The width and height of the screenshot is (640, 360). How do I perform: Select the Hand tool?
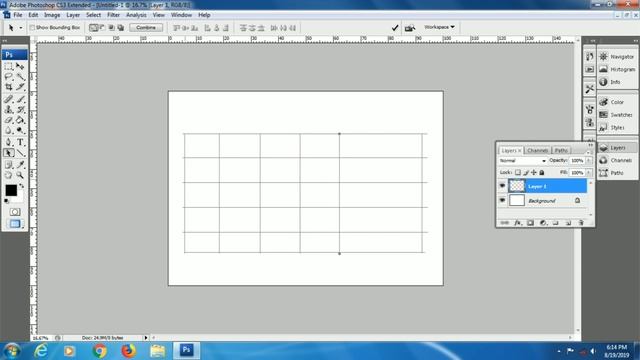pos(9,175)
